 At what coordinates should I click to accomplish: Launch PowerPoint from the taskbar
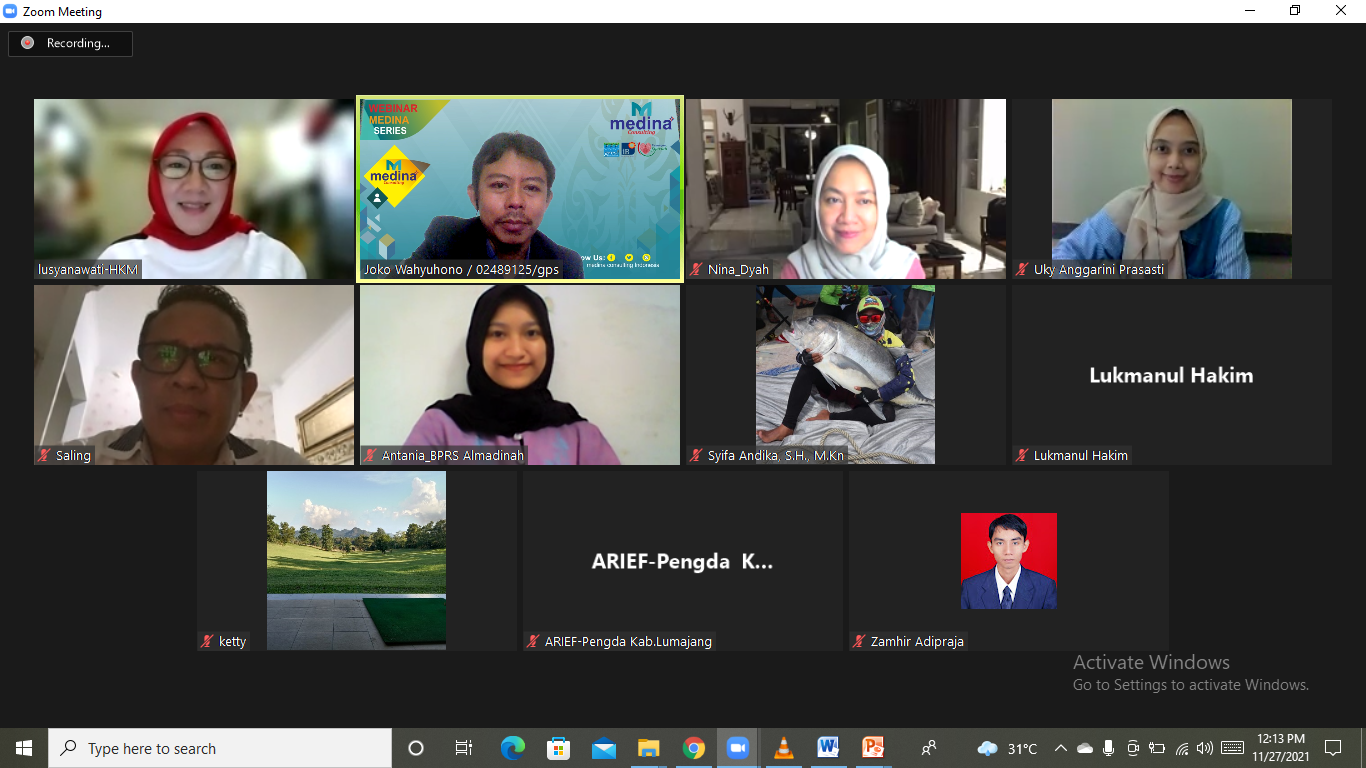pos(873,748)
